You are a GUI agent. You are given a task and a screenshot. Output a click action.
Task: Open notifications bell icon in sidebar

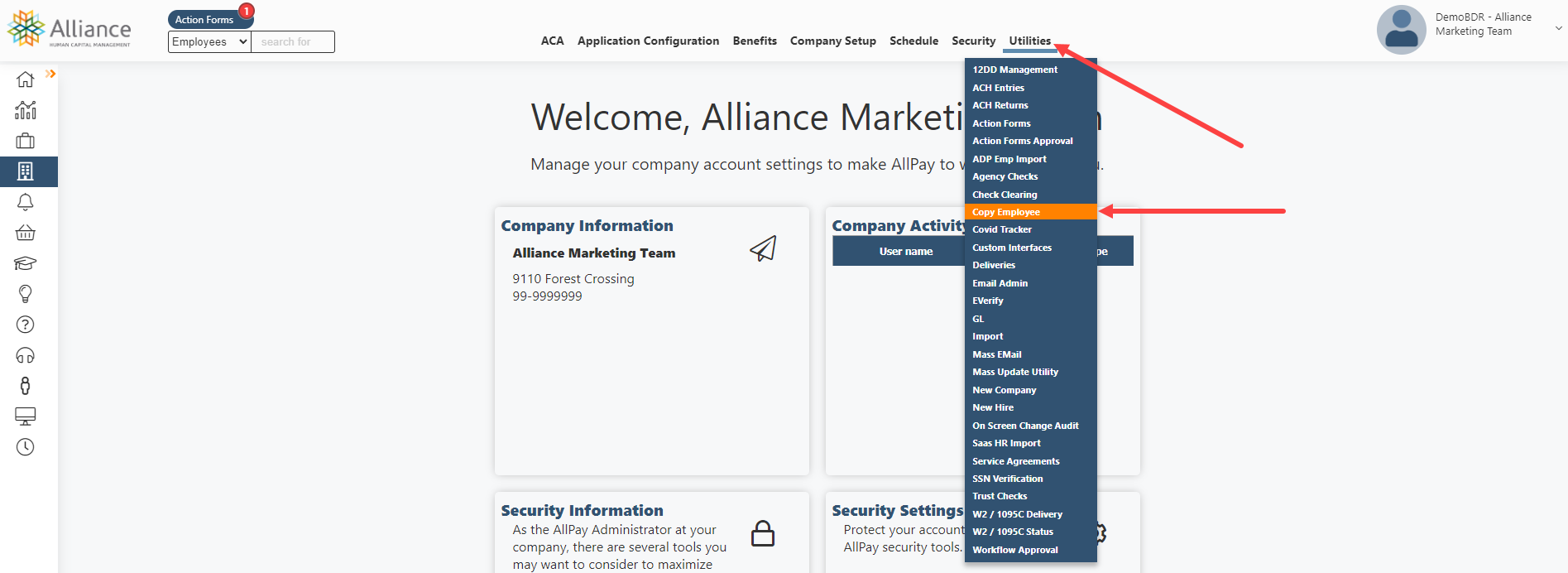pos(26,202)
